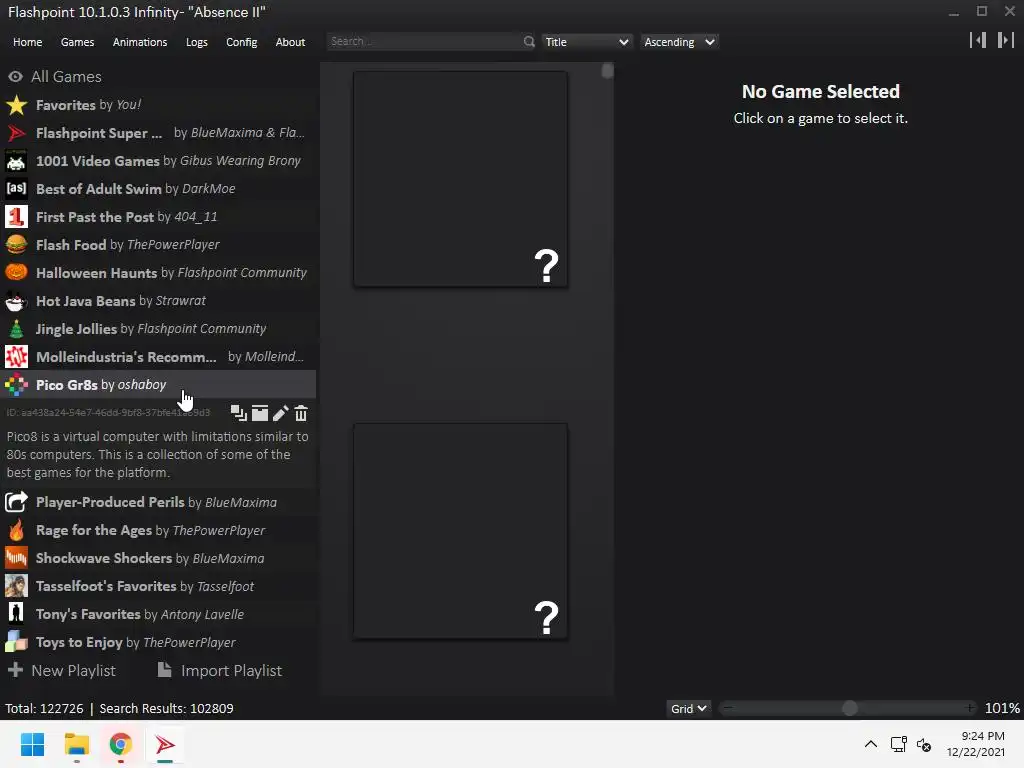This screenshot has width=1024, height=768.
Task: Select the Shockwave Shockers playlist
Action: click(x=159, y=558)
